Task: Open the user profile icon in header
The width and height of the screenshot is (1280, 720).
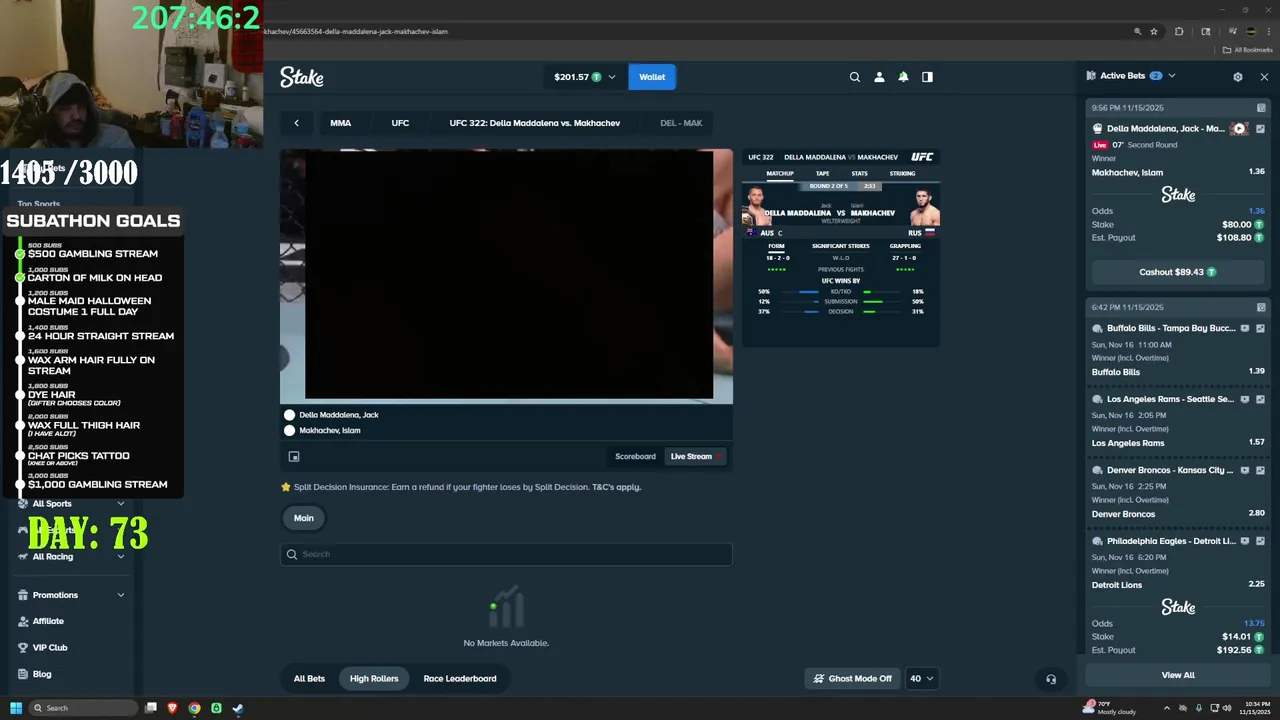Action: pos(879,77)
